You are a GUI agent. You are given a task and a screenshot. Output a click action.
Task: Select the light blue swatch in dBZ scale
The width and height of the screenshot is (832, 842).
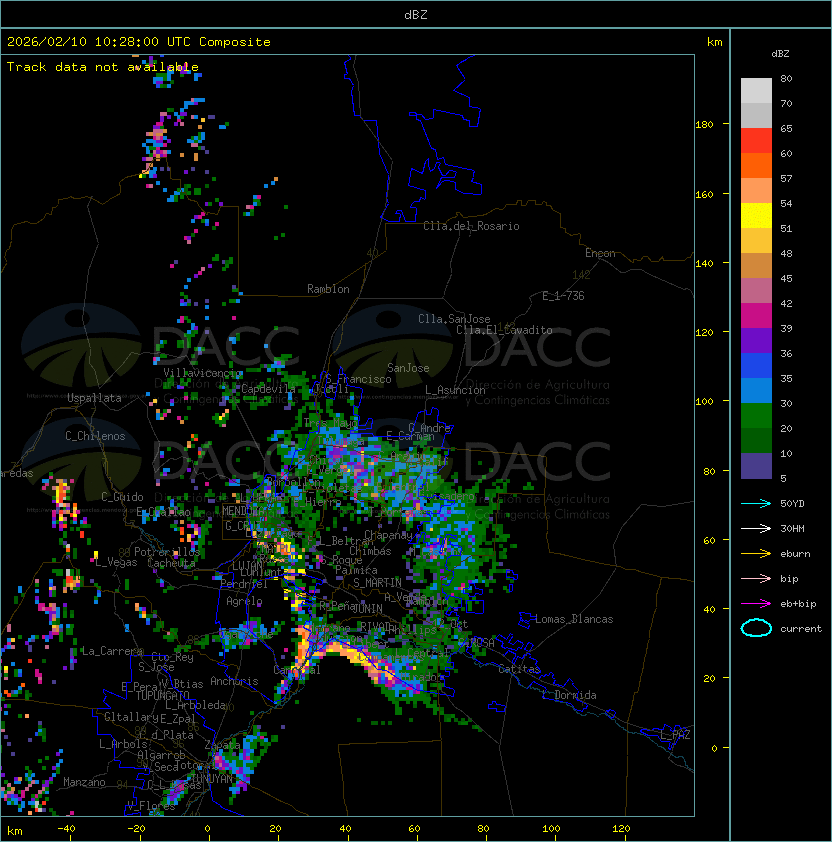coord(756,391)
